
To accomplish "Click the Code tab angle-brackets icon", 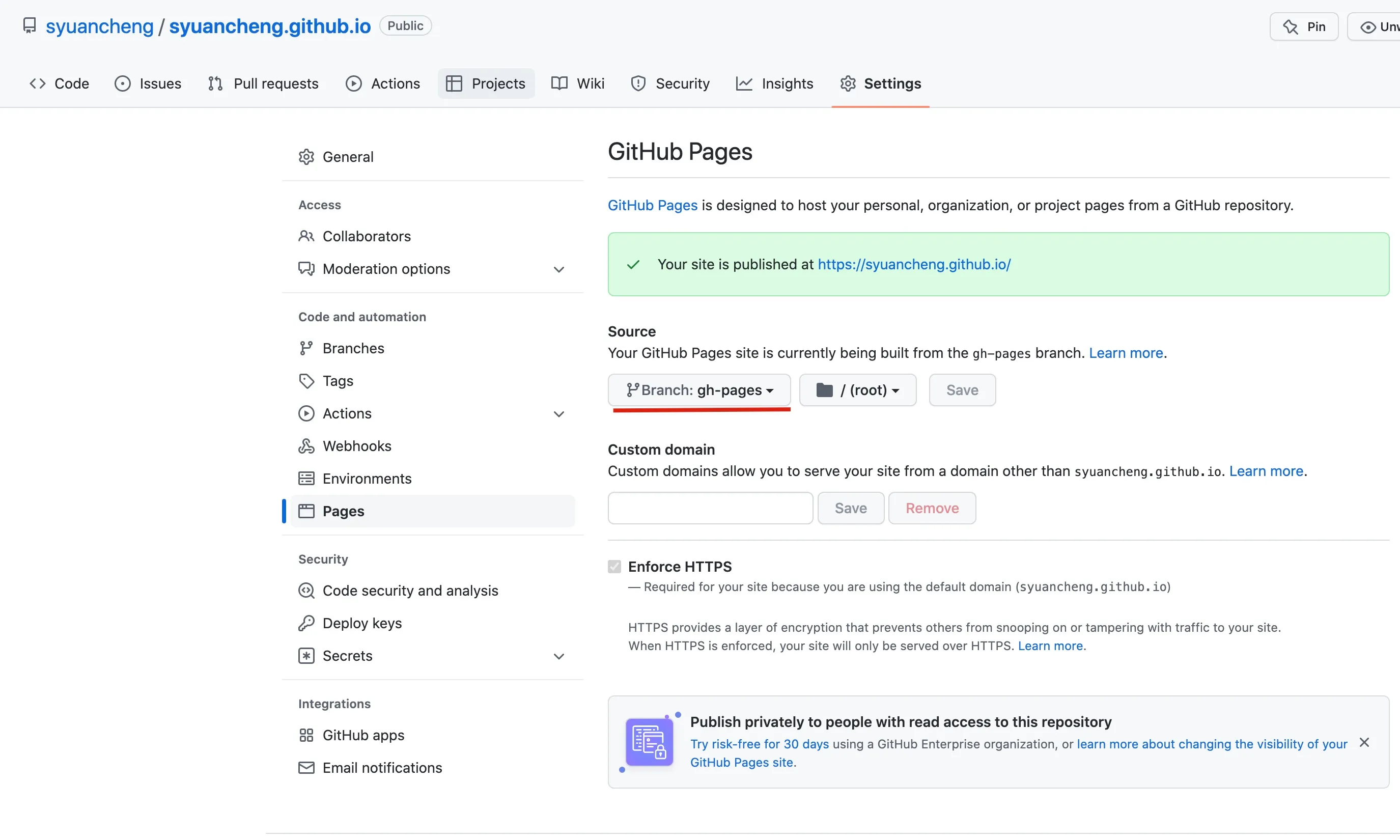I will click(x=37, y=84).
